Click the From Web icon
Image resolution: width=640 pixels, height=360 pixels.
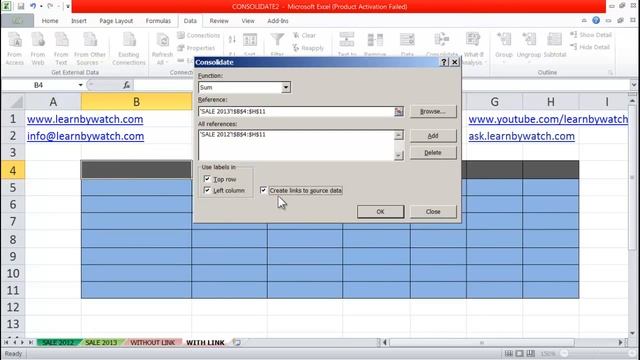point(38,49)
